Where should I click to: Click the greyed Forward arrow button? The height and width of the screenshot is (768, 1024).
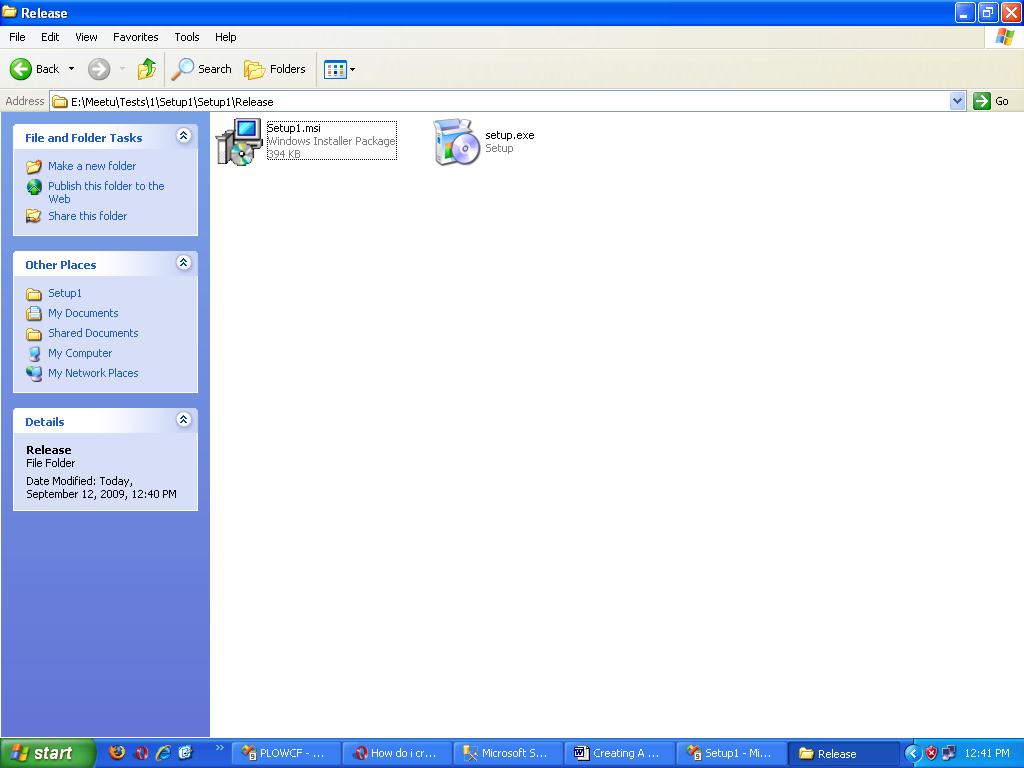tap(99, 69)
